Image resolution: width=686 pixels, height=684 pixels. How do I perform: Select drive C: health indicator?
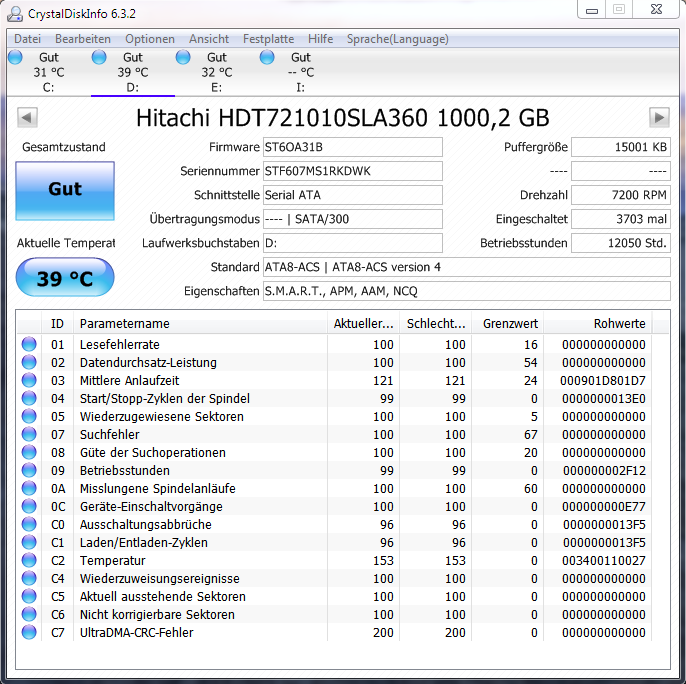[15, 57]
